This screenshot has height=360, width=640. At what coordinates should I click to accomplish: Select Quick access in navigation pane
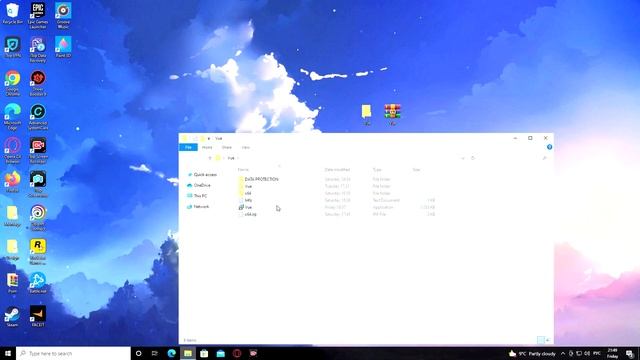click(x=202, y=175)
